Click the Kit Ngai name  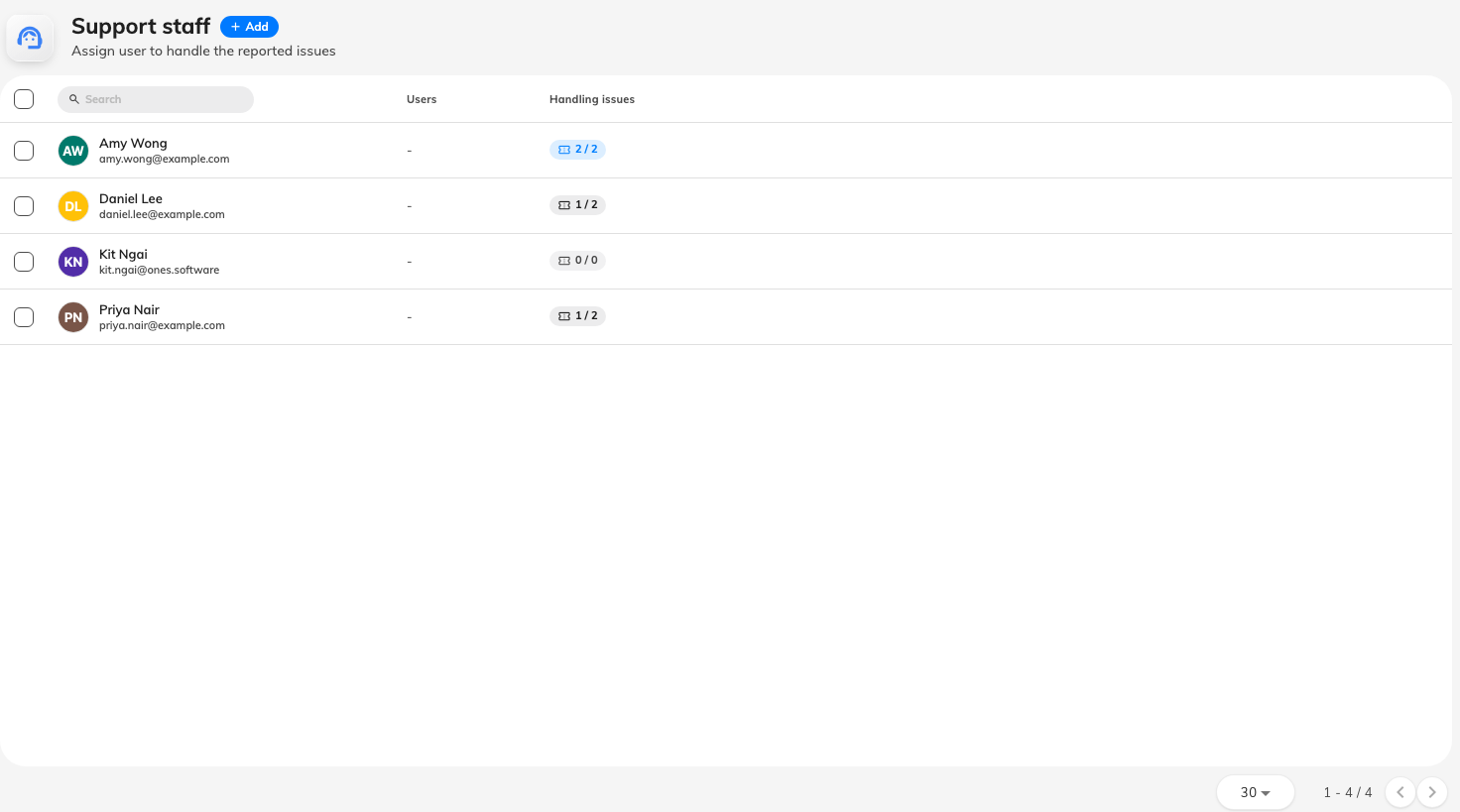(x=123, y=254)
